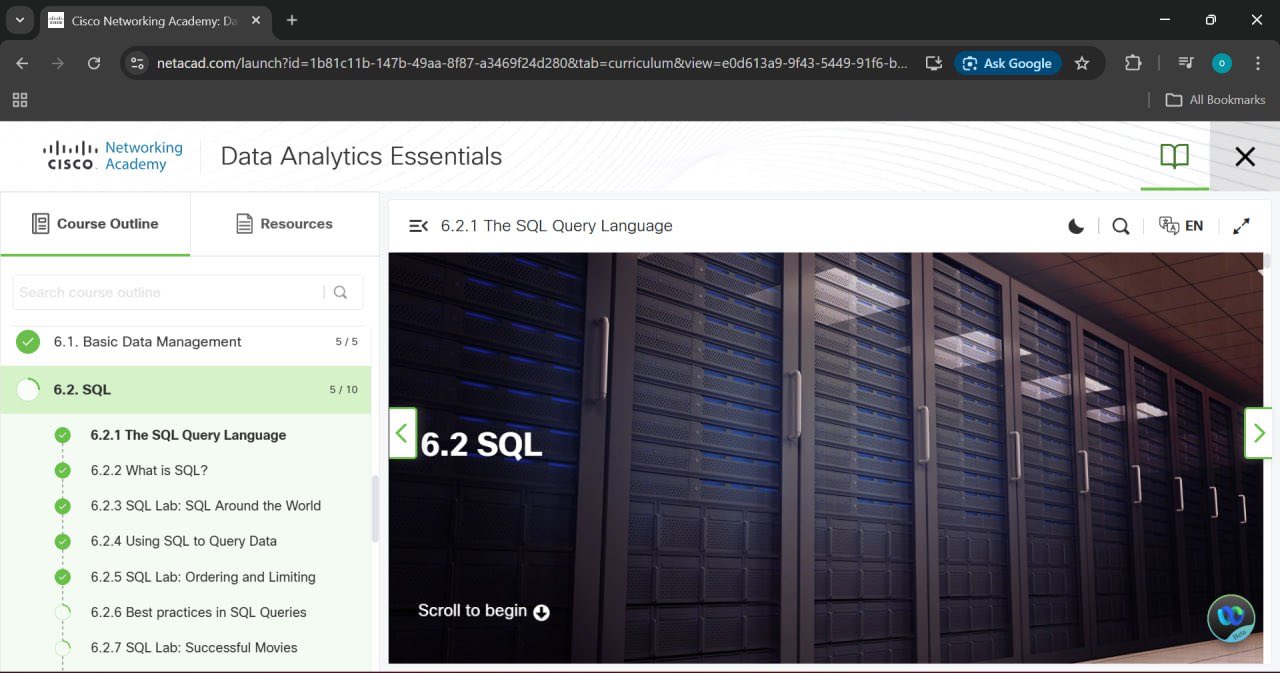
Task: Open a new browser tab
Action: 292,20
